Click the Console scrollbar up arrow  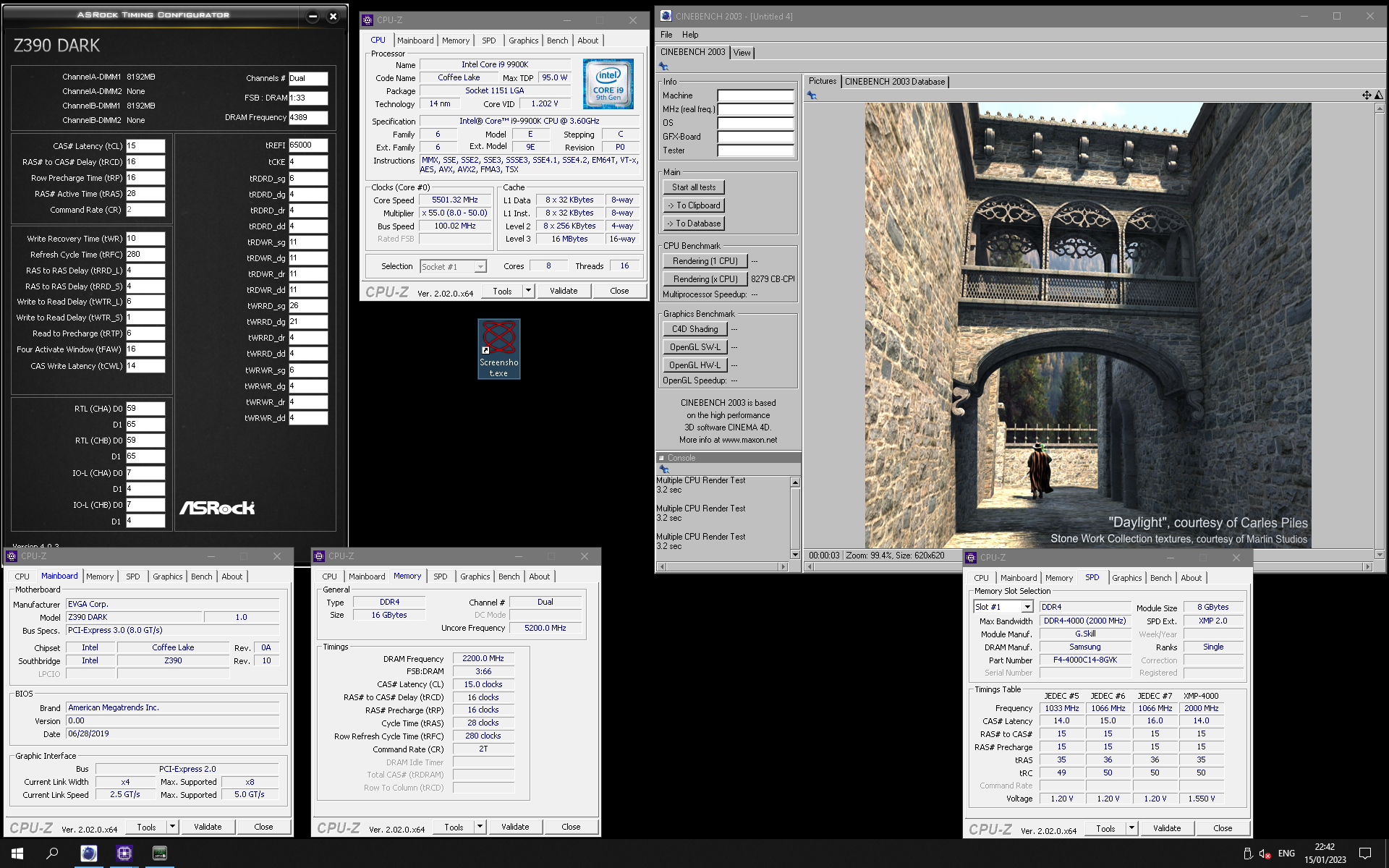point(795,482)
